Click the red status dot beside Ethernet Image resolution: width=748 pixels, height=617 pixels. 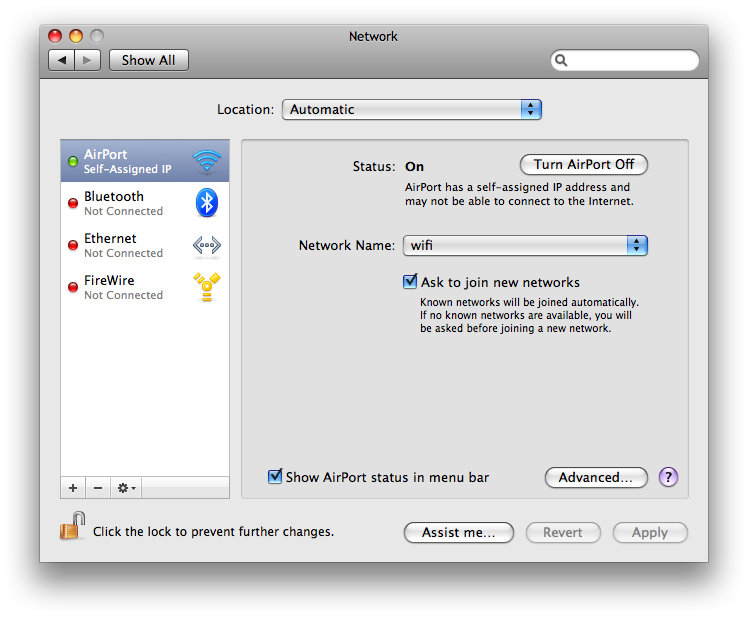(x=73, y=245)
